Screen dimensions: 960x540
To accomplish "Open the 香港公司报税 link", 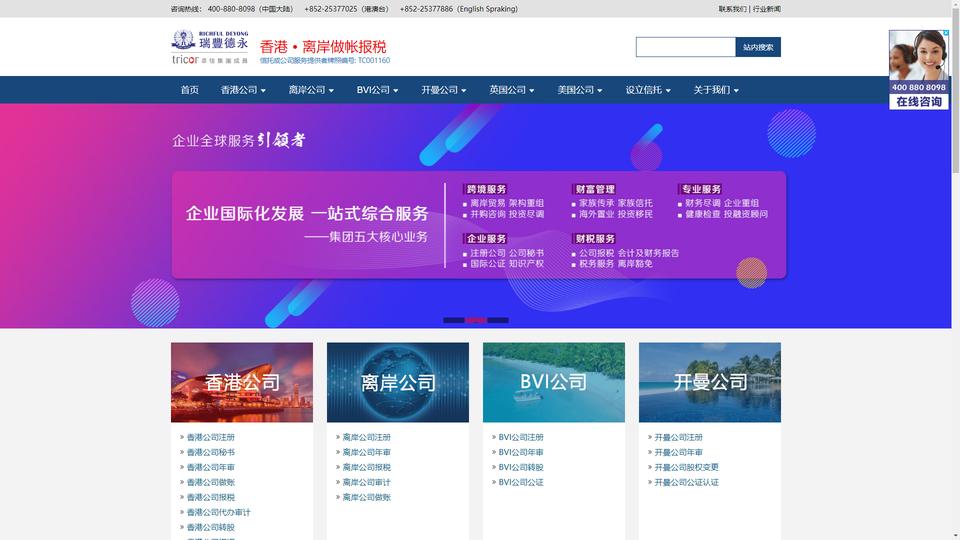I will tap(211, 497).
